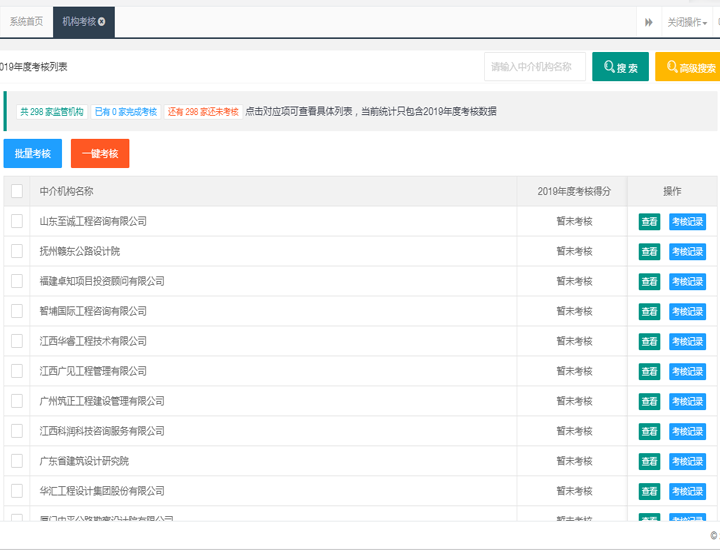Select the name 抚州赣东公路设计院
720x550 pixels.
80,251
